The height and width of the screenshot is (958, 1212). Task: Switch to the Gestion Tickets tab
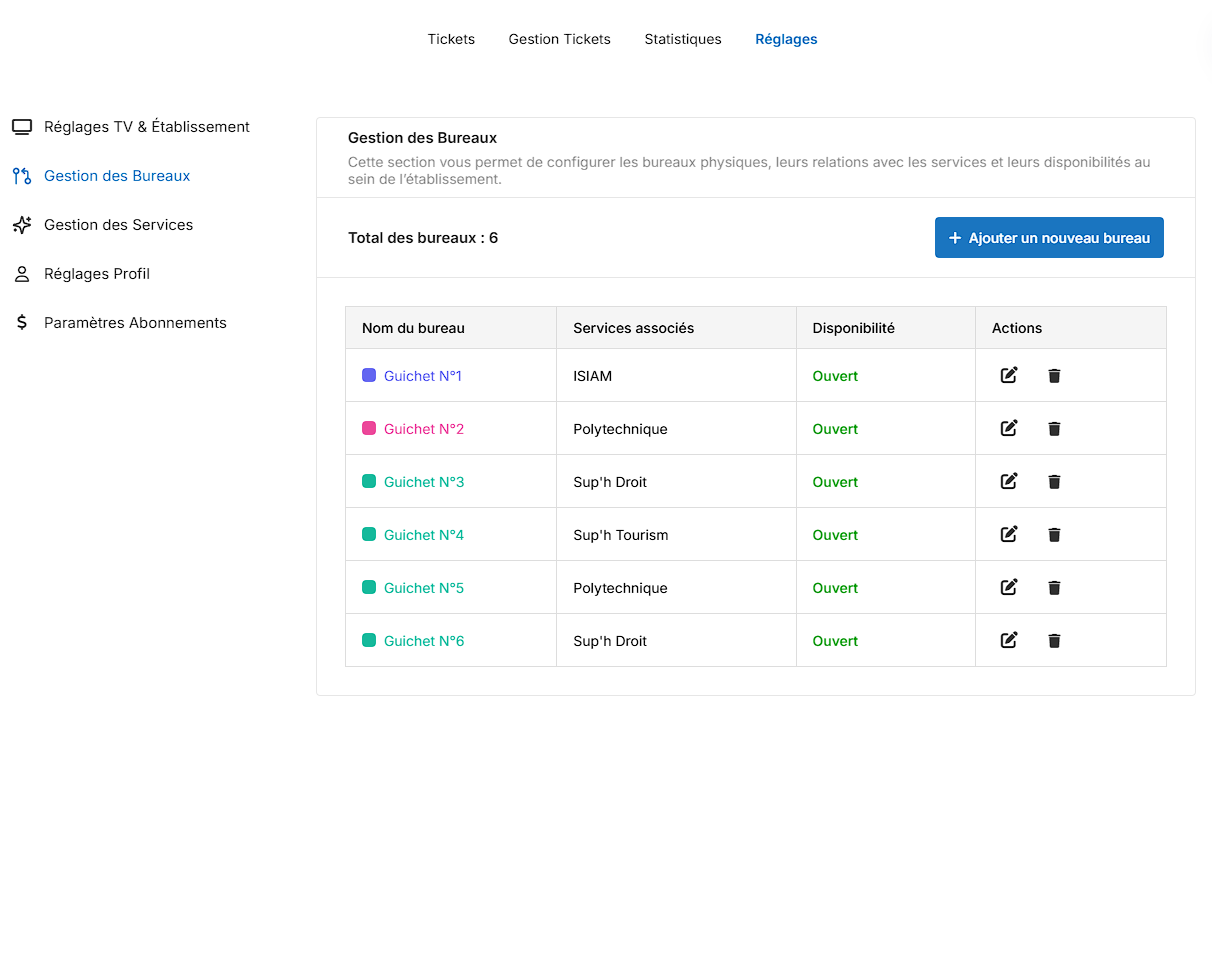(x=559, y=39)
